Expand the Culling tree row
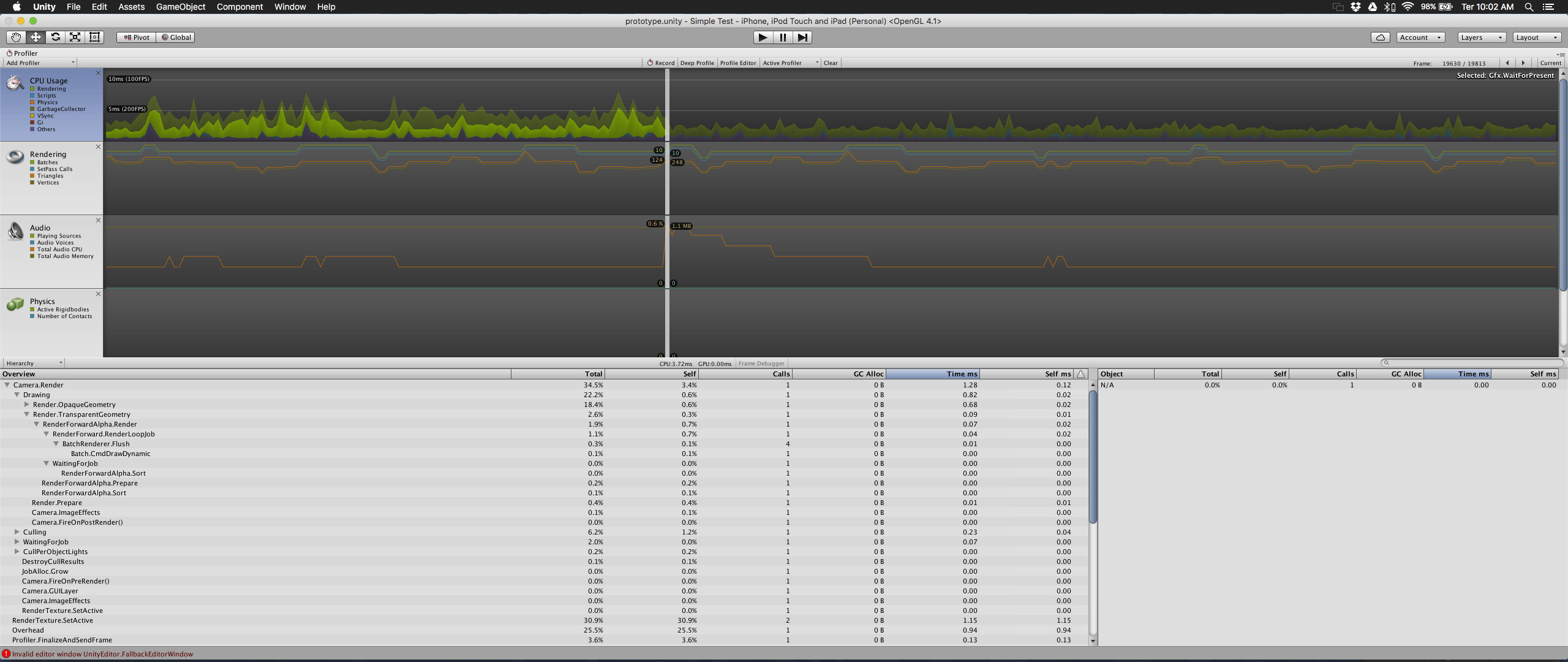The width and height of the screenshot is (1568, 662). click(17, 532)
